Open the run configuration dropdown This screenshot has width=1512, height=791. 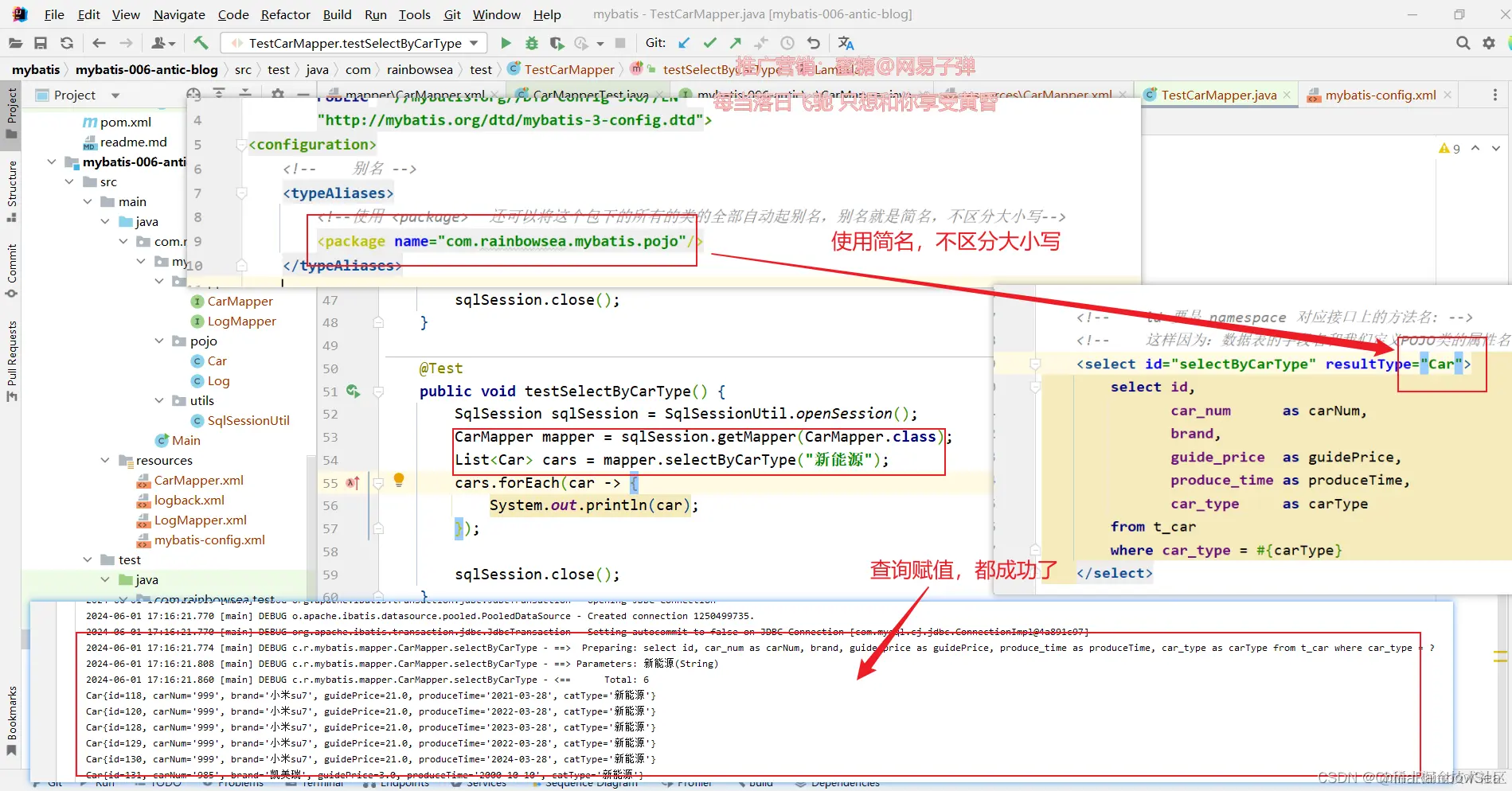click(x=475, y=43)
